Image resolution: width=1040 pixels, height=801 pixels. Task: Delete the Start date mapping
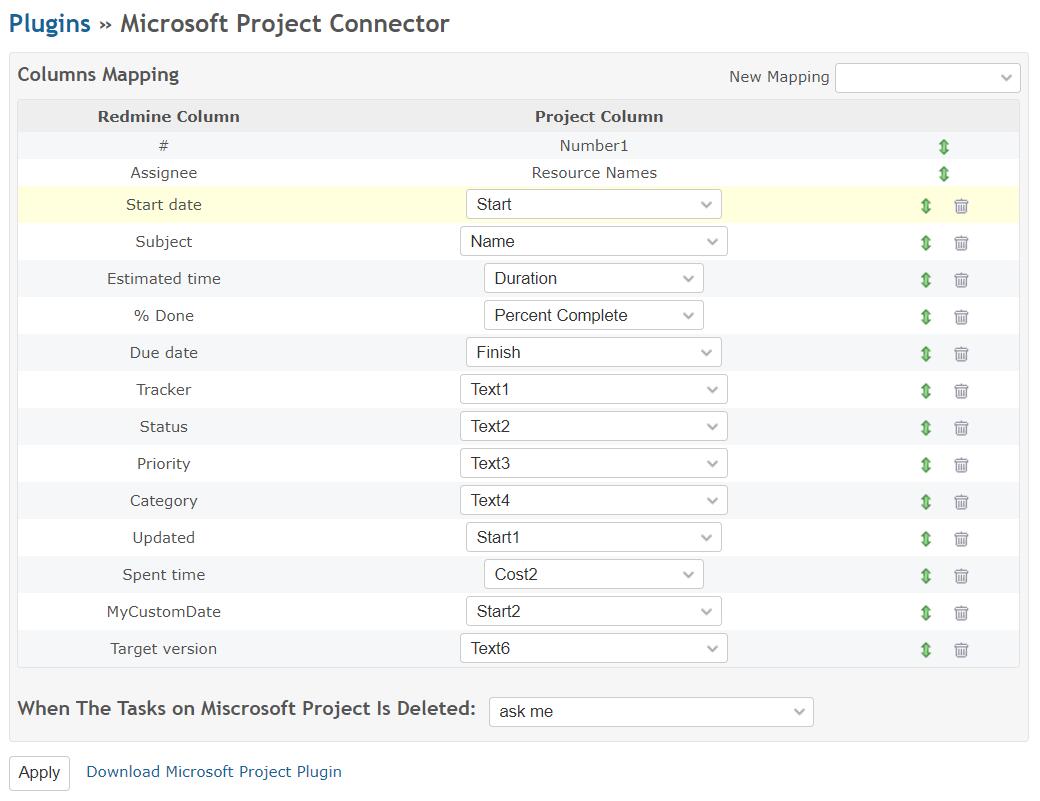[x=961, y=206]
